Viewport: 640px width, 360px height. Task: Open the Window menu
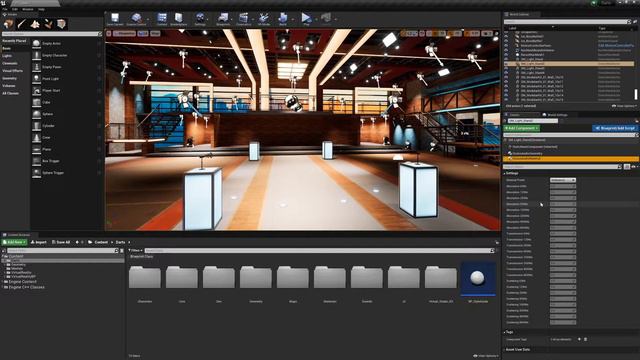[x=28, y=9]
